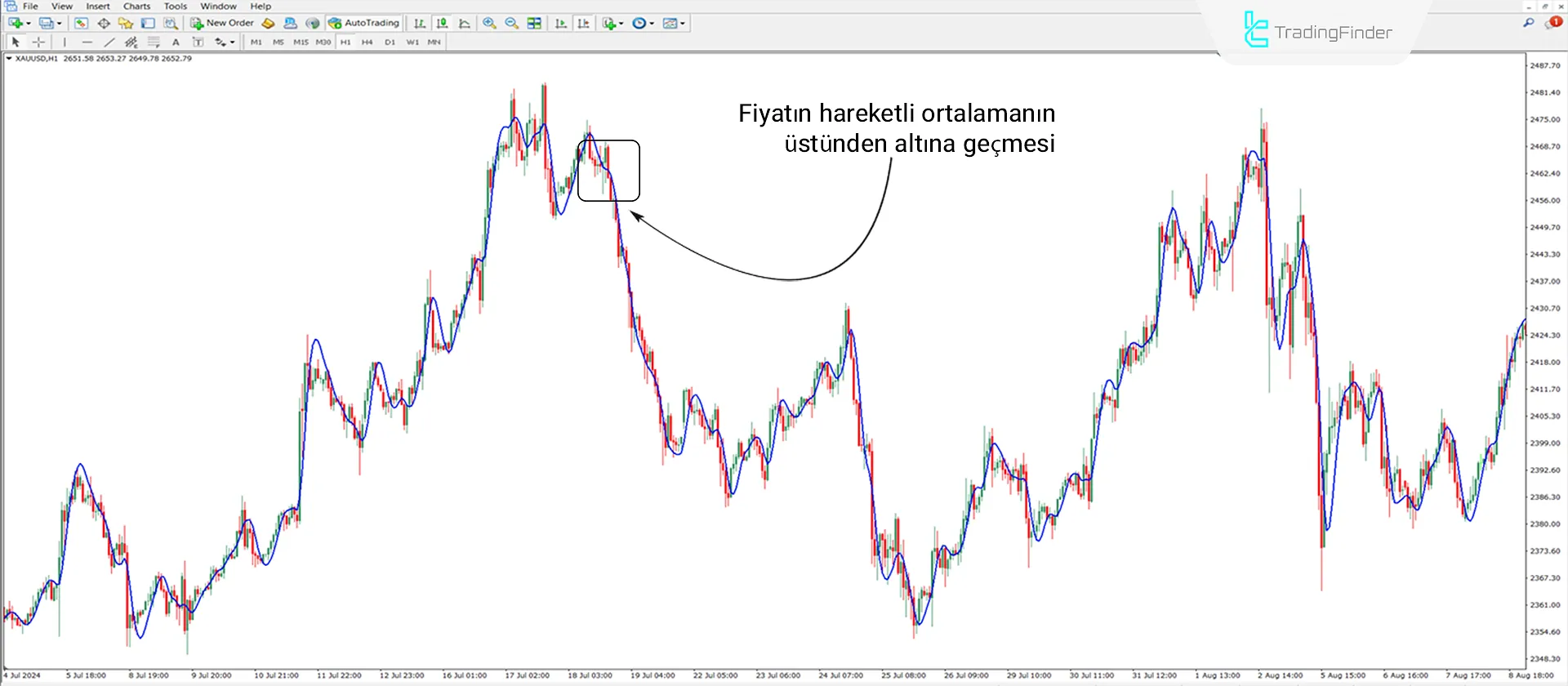Insert a text label with the A tool
This screenshot has height=686, width=1568.
click(176, 42)
